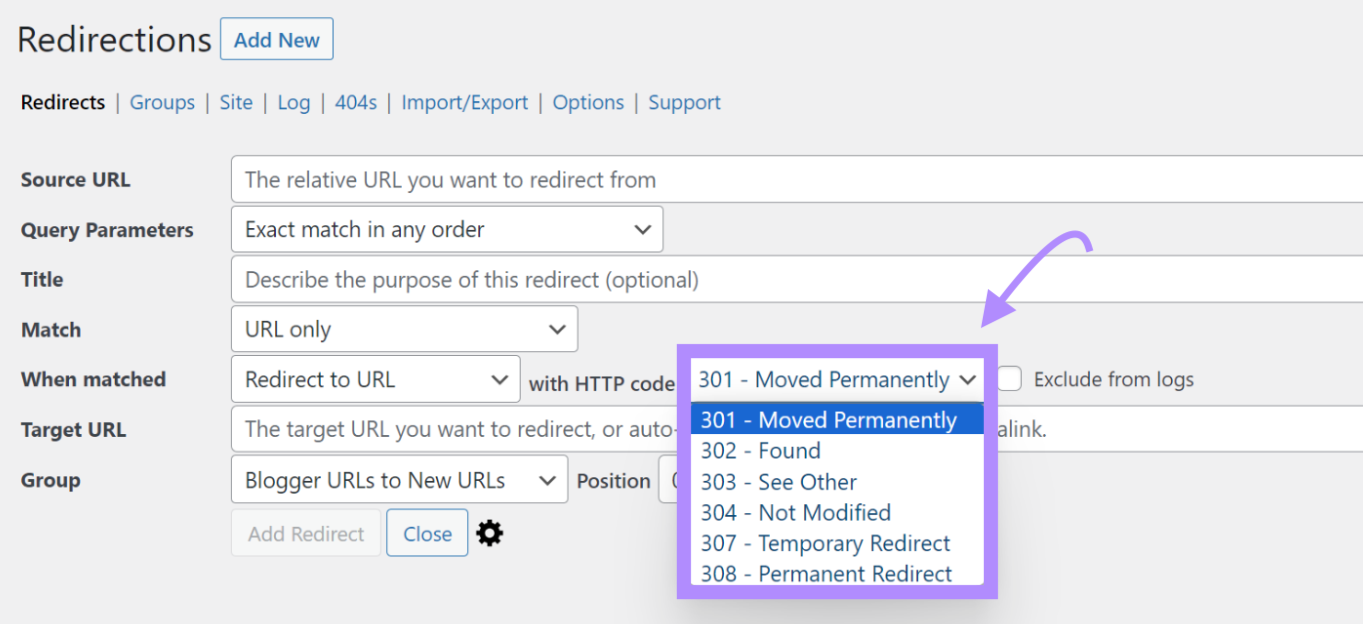Click the Close button

point(426,532)
